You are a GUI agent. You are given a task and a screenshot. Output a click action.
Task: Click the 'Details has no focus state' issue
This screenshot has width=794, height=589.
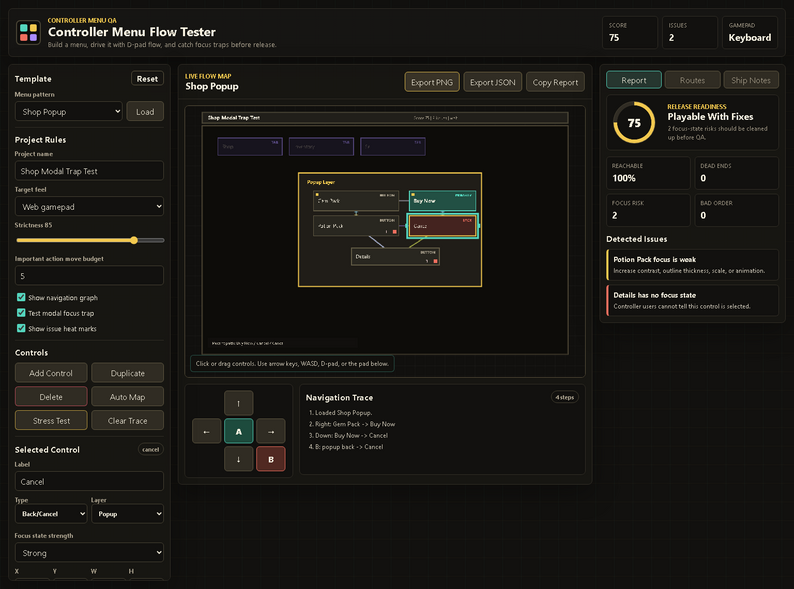tap(692, 300)
